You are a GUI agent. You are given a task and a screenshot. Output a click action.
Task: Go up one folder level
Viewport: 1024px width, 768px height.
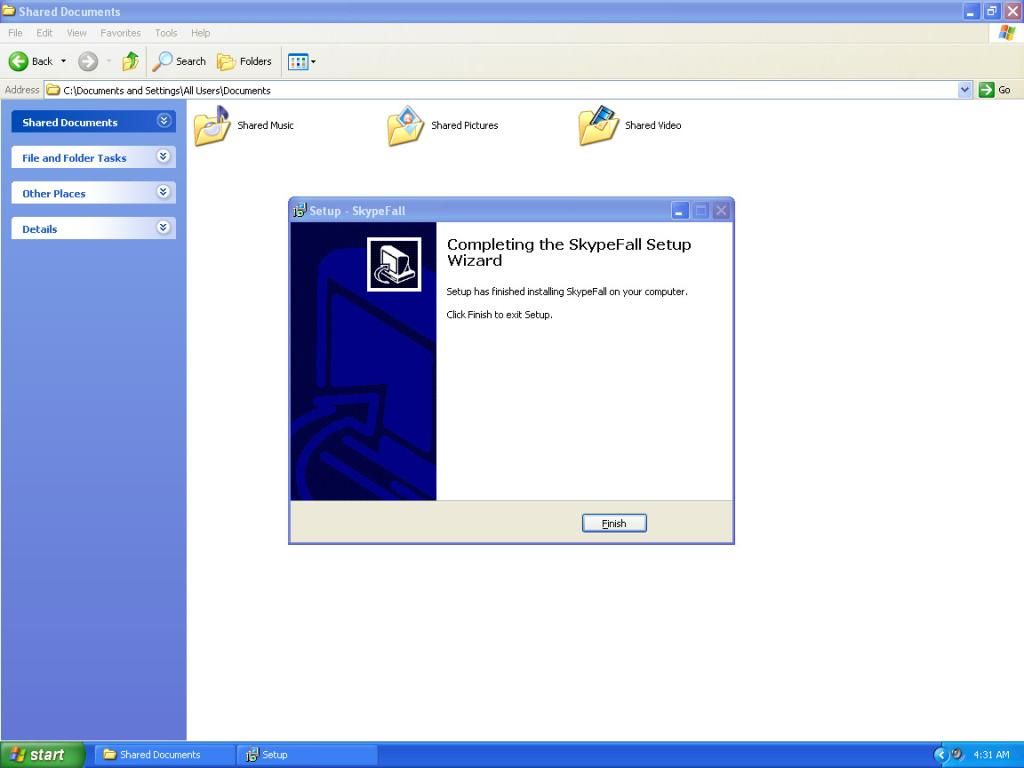pos(131,61)
